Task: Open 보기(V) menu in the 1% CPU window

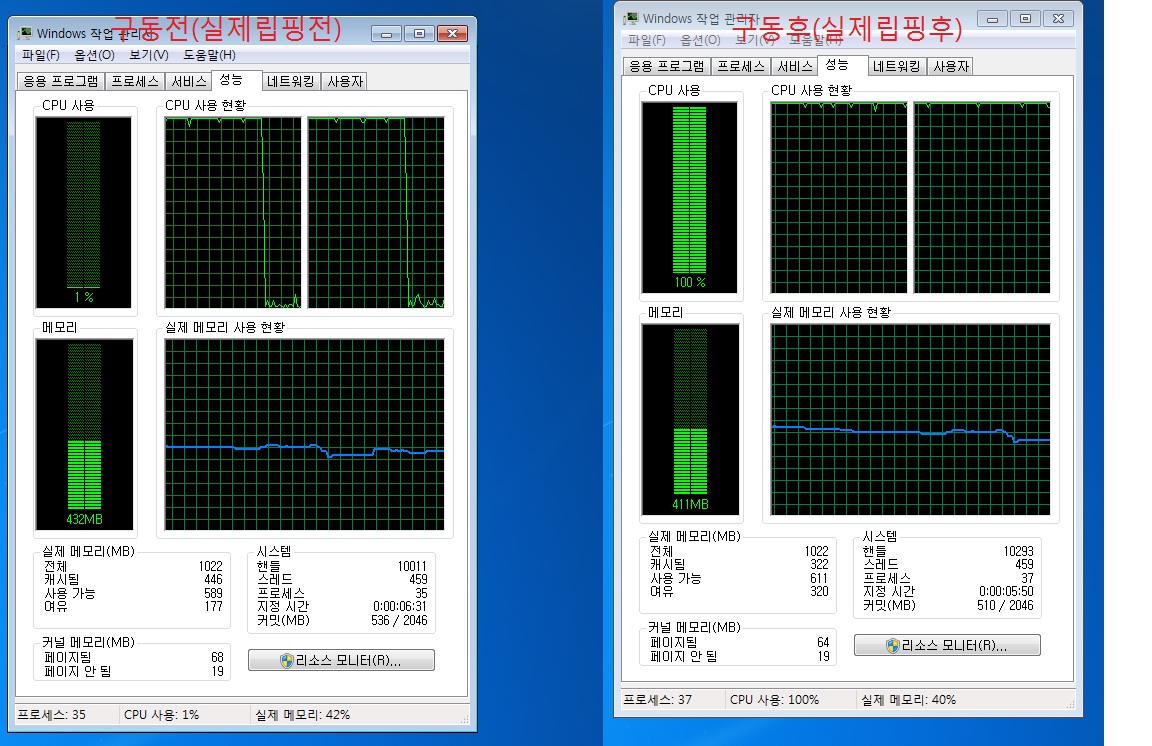Action: [x=148, y=55]
